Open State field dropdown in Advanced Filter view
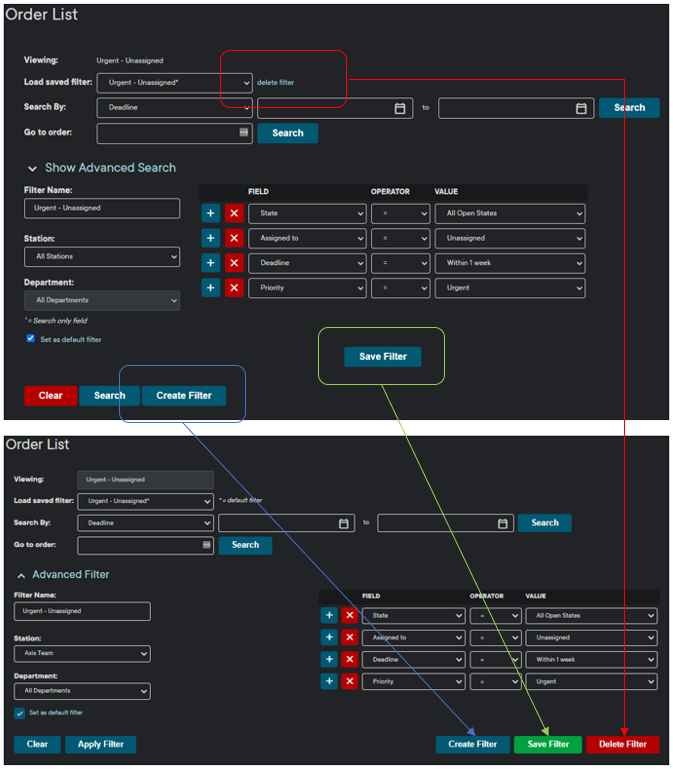Image resolution: width=673 pixels, height=769 pixels. [414, 615]
